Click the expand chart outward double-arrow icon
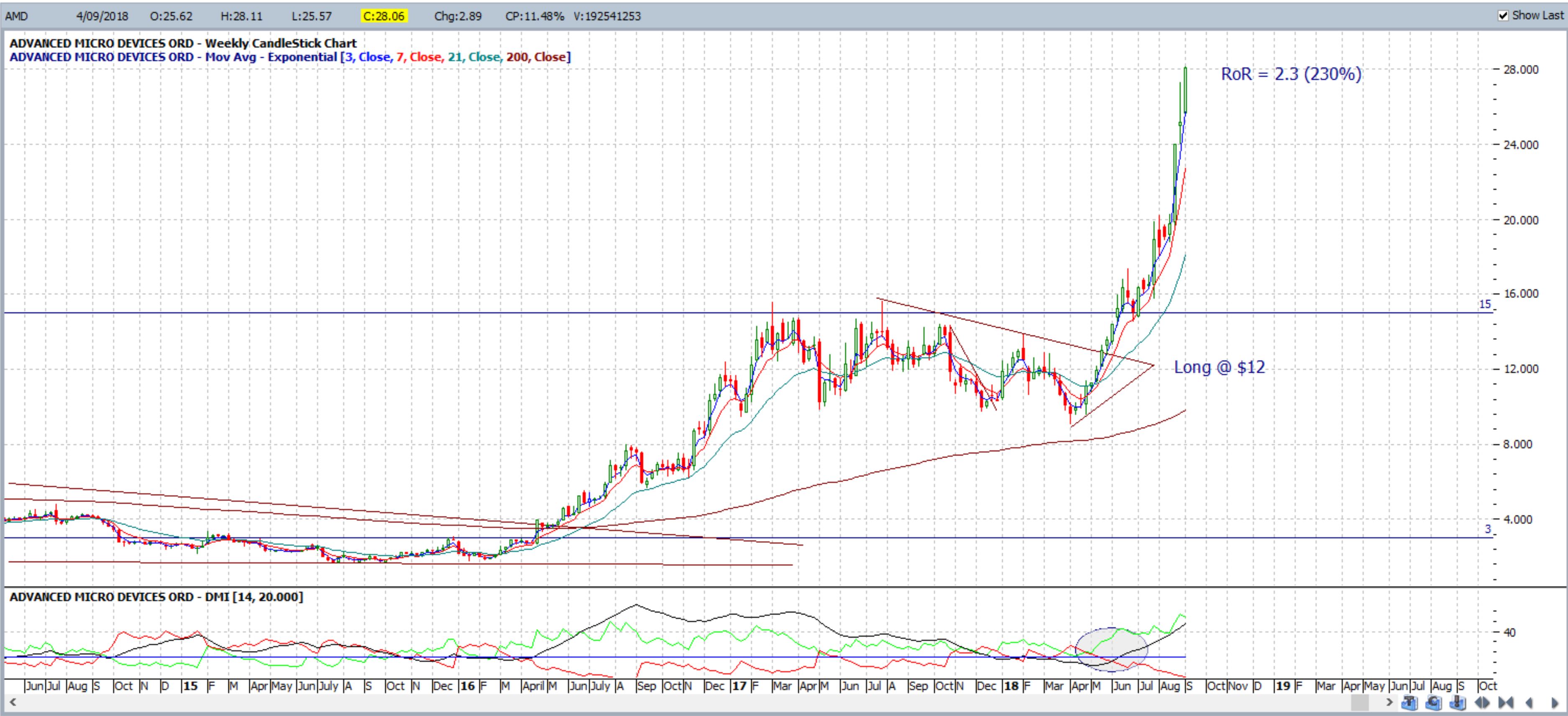Image resolution: width=1568 pixels, height=716 pixels. [x=1481, y=703]
